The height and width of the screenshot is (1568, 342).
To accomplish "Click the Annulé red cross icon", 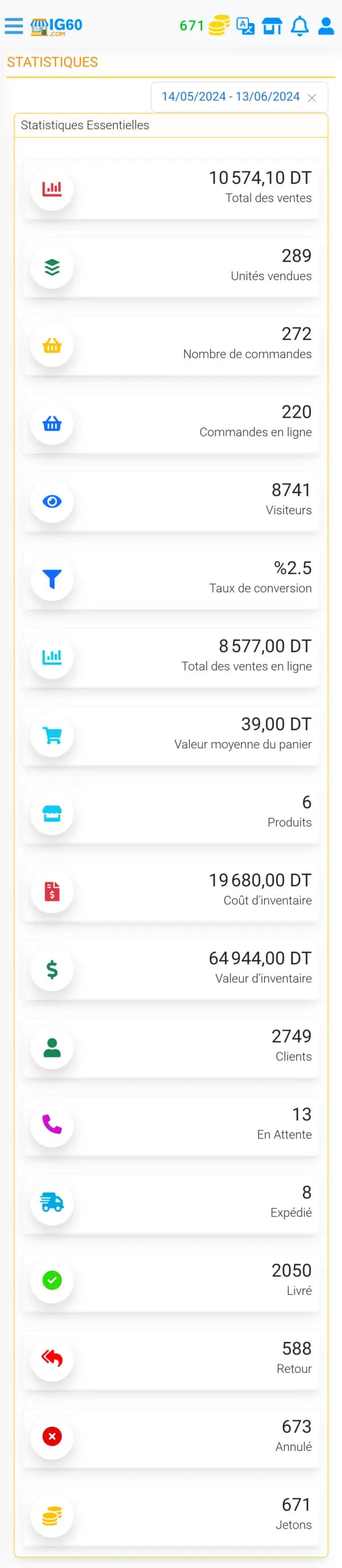I will (52, 1436).
